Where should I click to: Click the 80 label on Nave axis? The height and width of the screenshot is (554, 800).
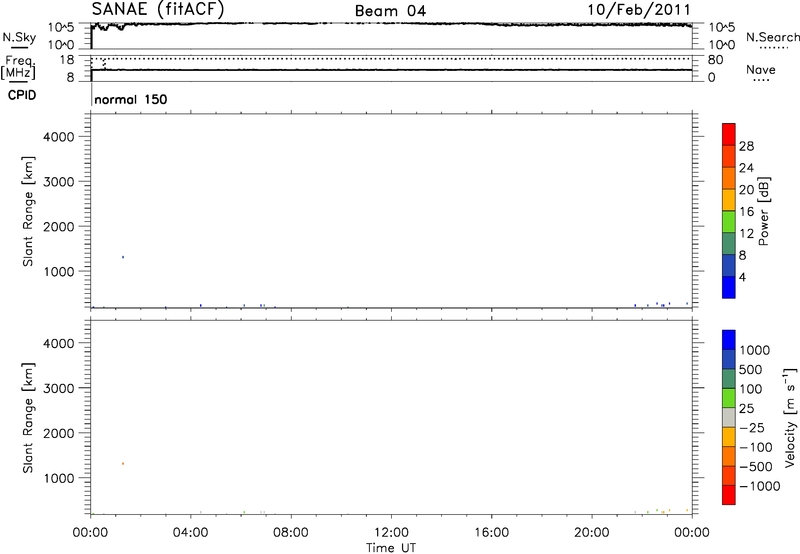pyautogui.click(x=715, y=60)
